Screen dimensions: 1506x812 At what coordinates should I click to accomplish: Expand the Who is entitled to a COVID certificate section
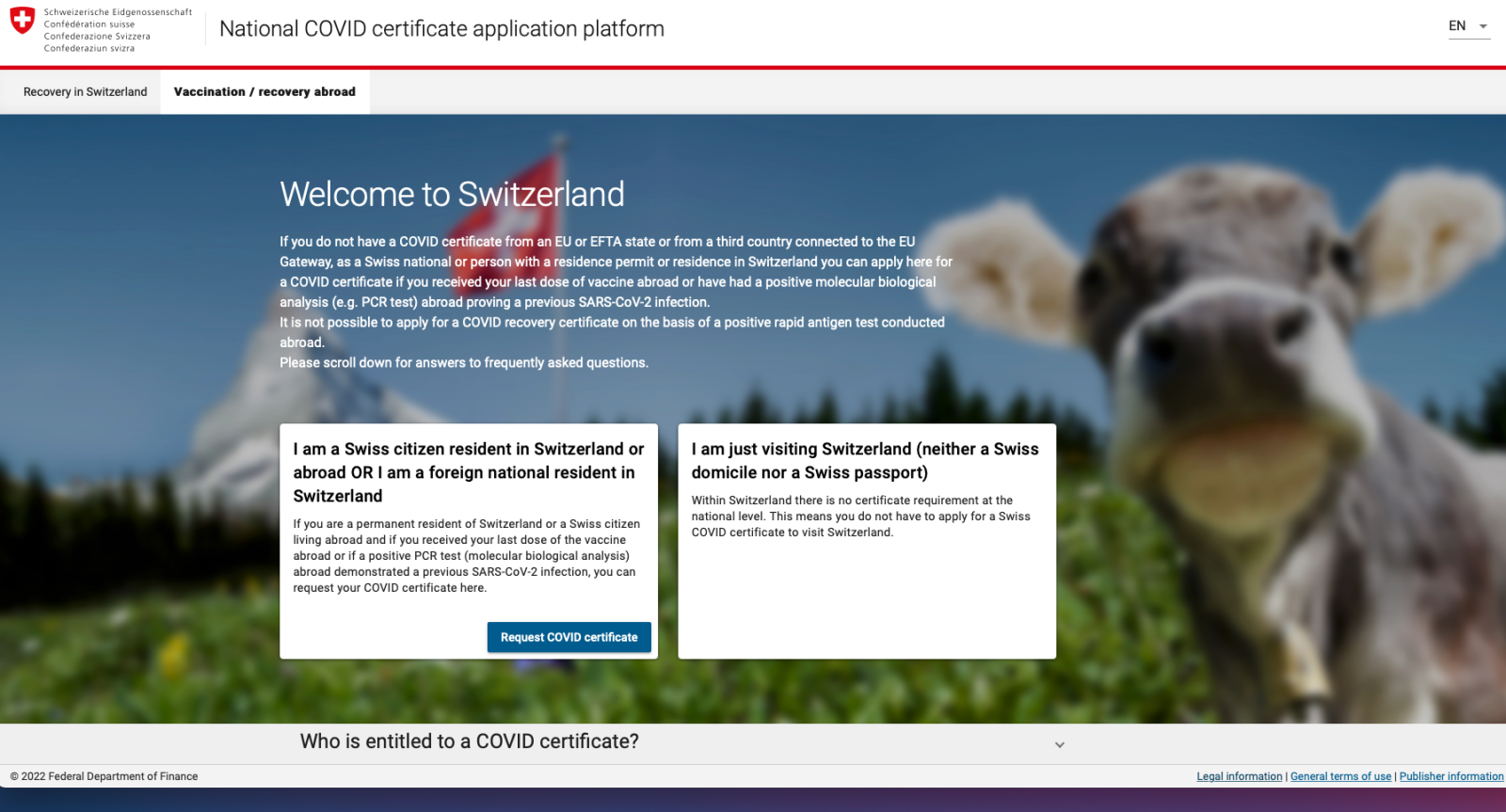[x=469, y=741]
